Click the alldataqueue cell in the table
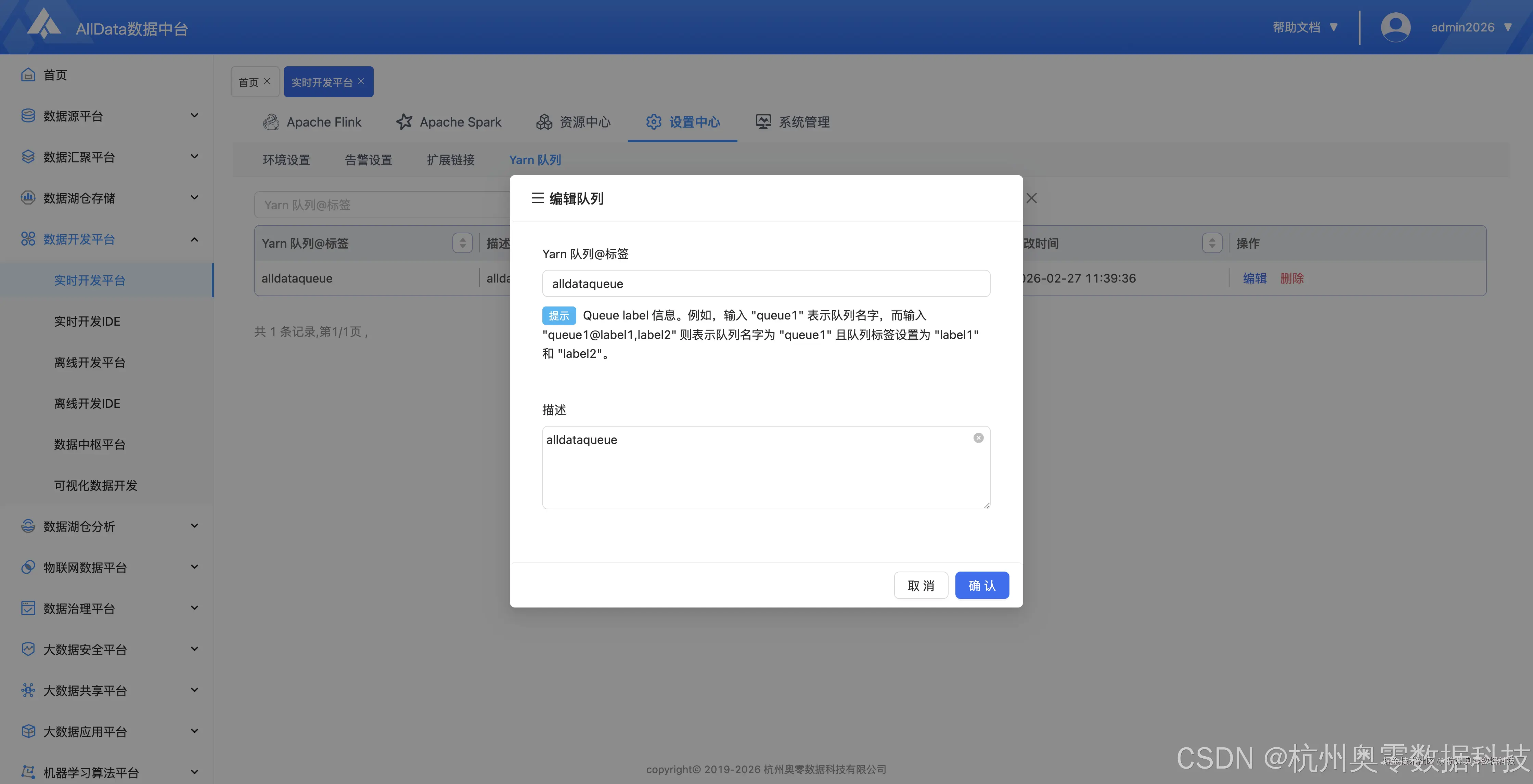Image resolution: width=1533 pixels, height=784 pixels. point(297,278)
